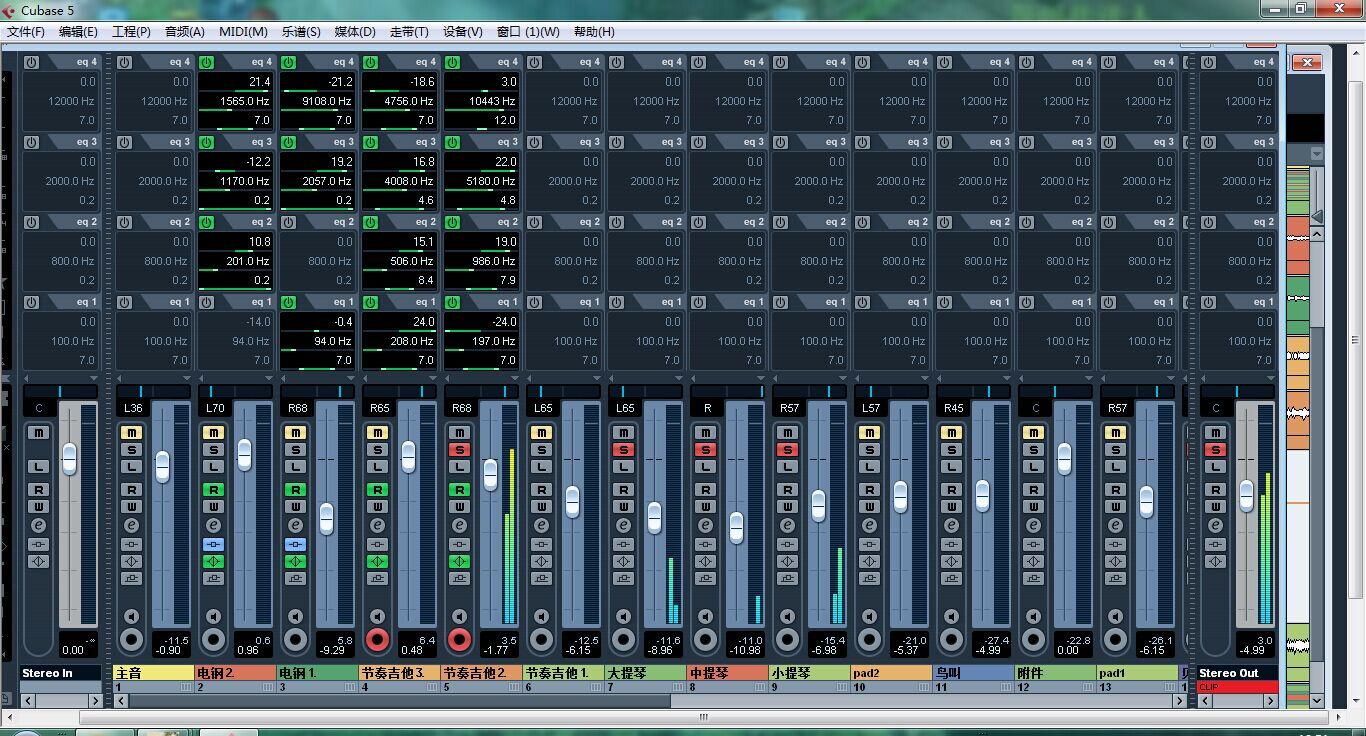
Task: Switch off eq 1 band on 节奏吉他 2.
Action: pos(452,302)
